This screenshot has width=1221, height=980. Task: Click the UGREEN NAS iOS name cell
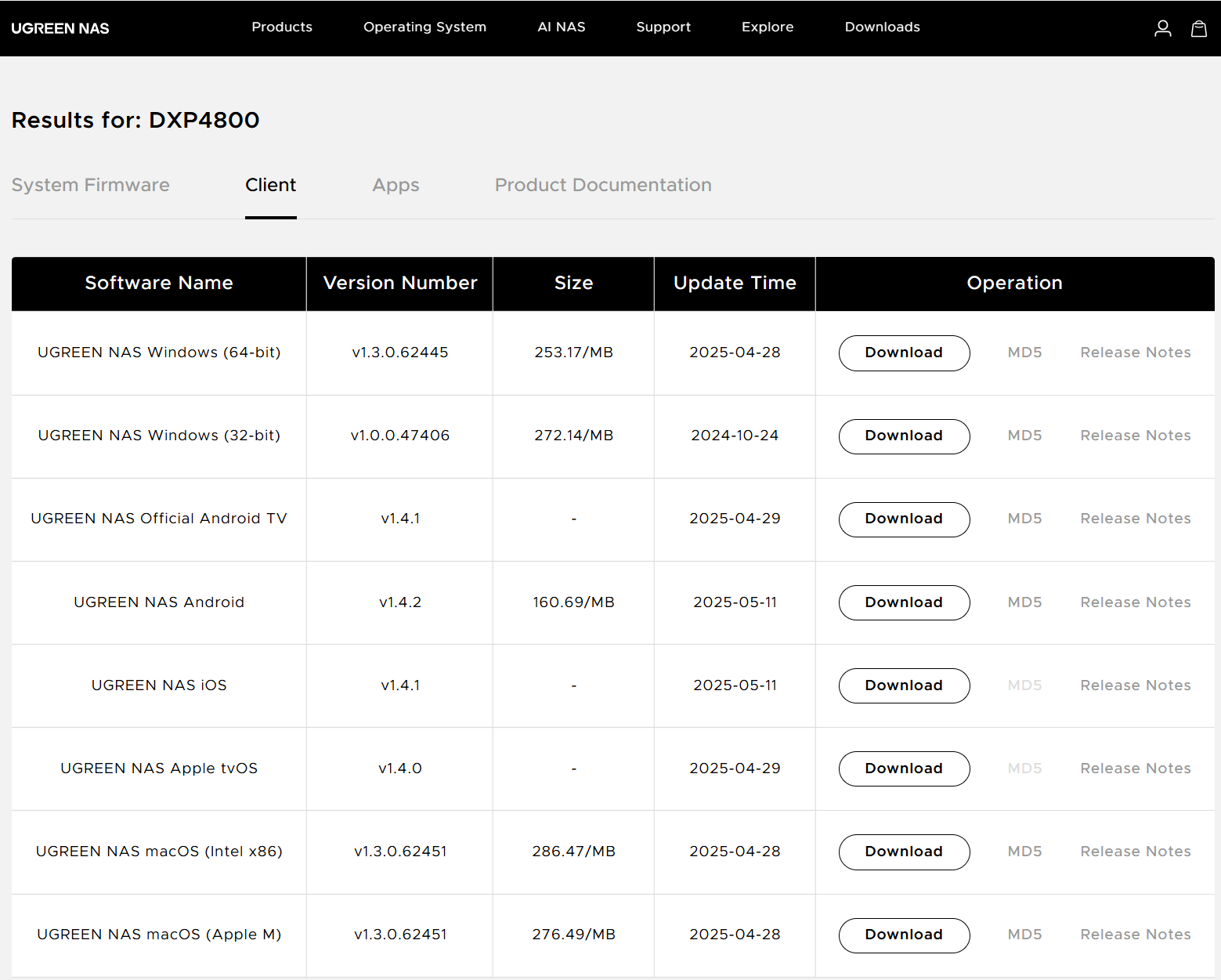(x=159, y=685)
